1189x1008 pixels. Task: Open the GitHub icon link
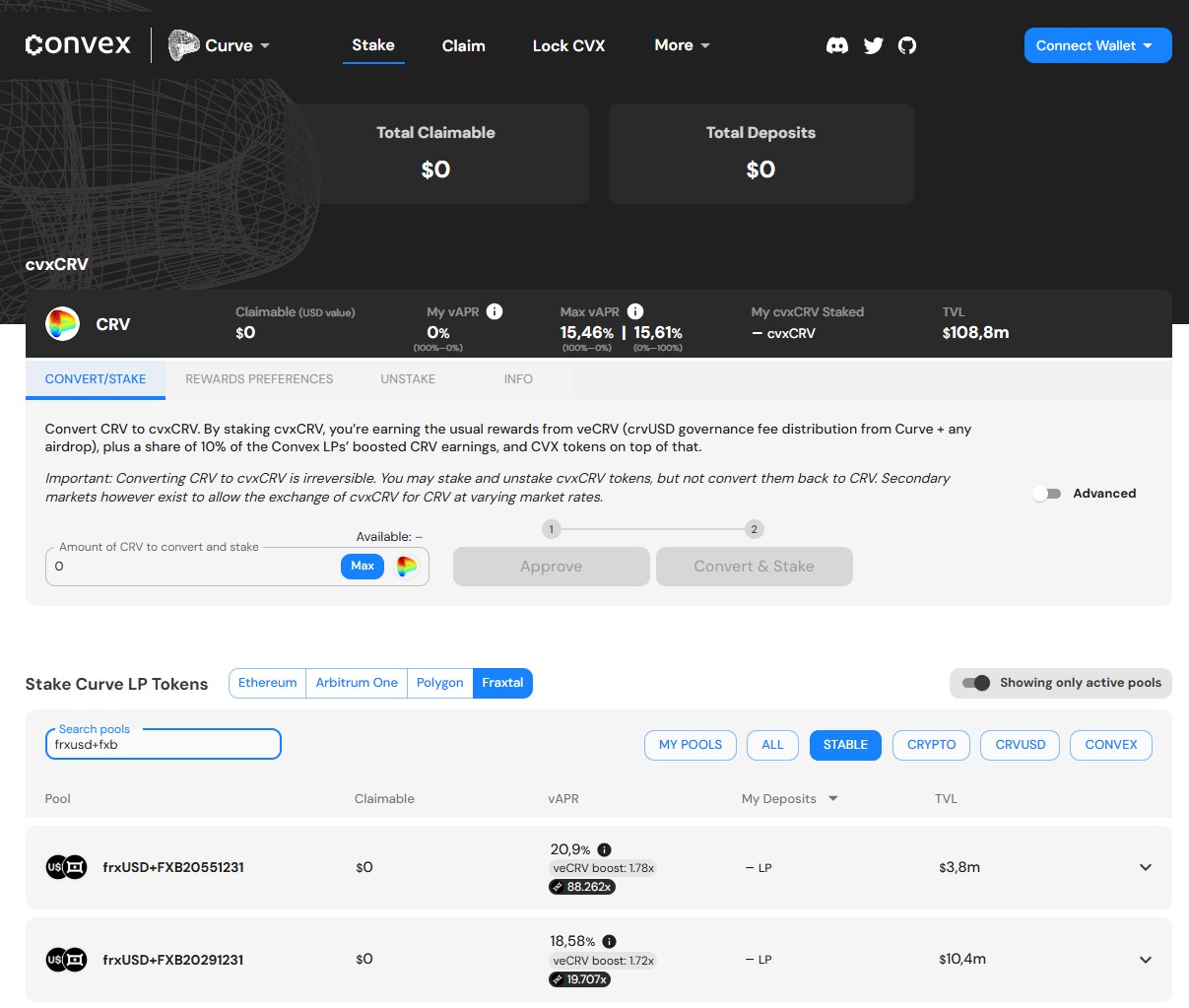907,45
